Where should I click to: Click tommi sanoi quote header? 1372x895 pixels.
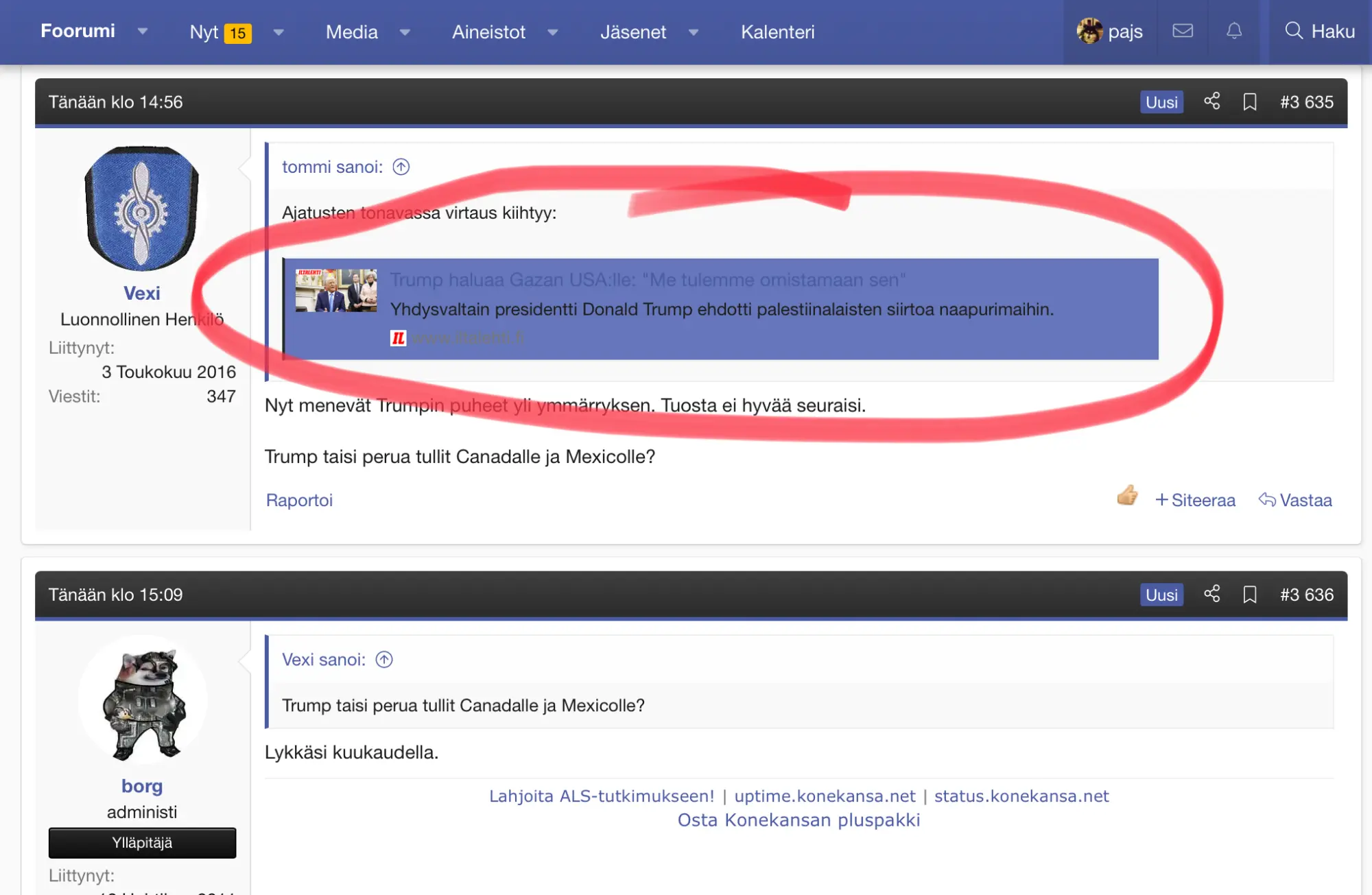point(332,167)
